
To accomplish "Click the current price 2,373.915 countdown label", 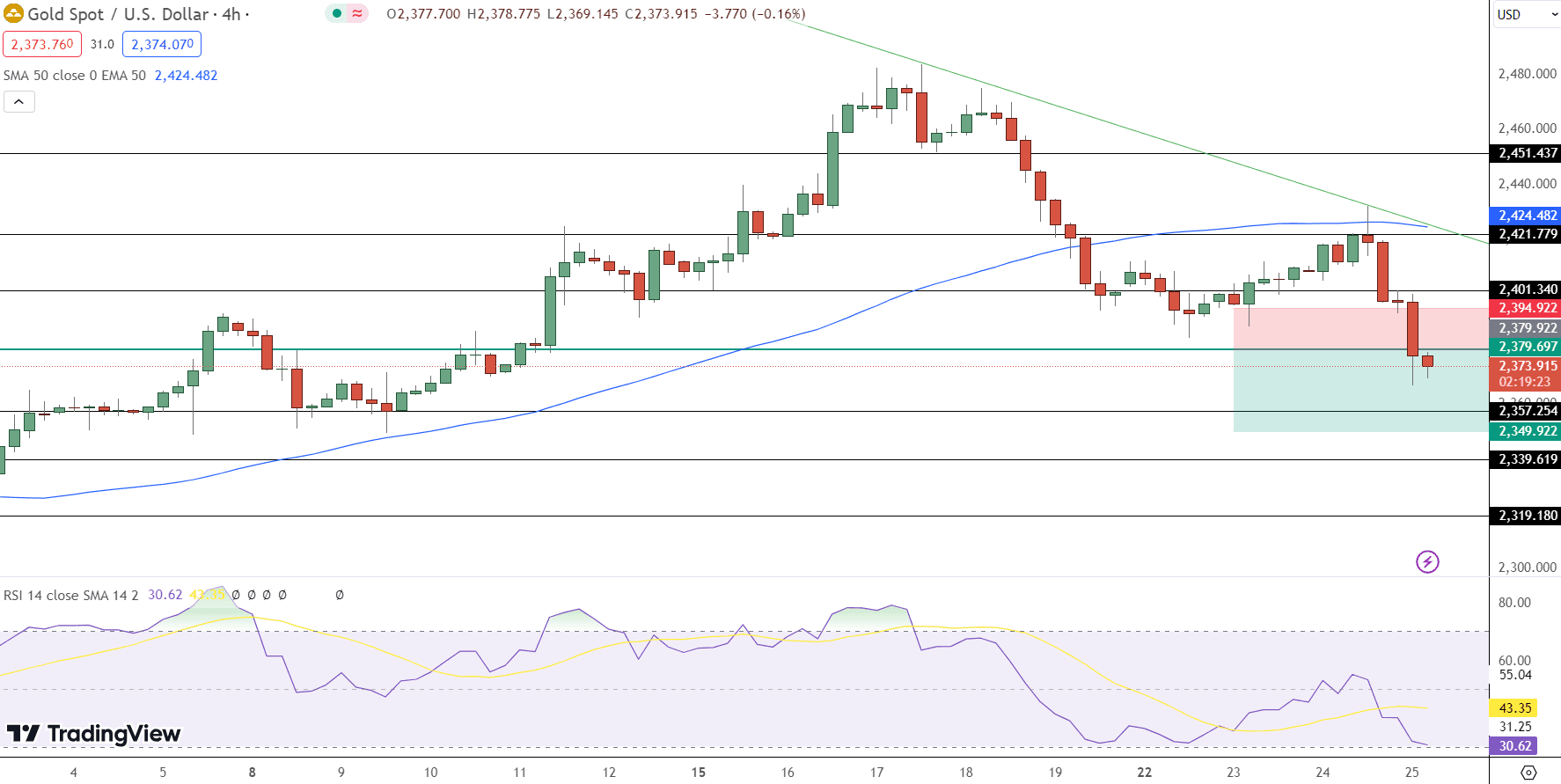I will (x=1525, y=374).
